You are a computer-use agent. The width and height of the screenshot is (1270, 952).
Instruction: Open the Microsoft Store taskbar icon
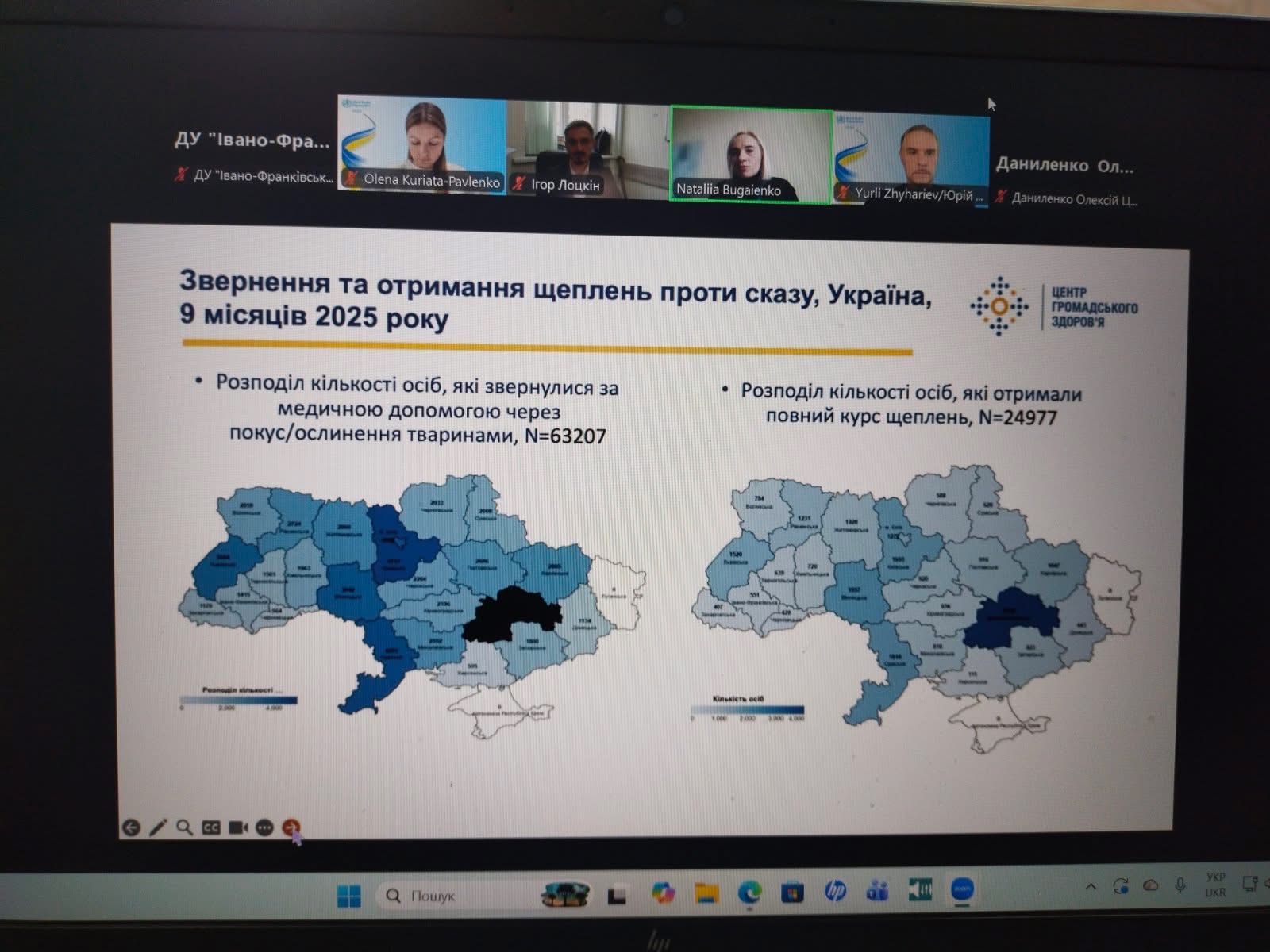[x=792, y=893]
